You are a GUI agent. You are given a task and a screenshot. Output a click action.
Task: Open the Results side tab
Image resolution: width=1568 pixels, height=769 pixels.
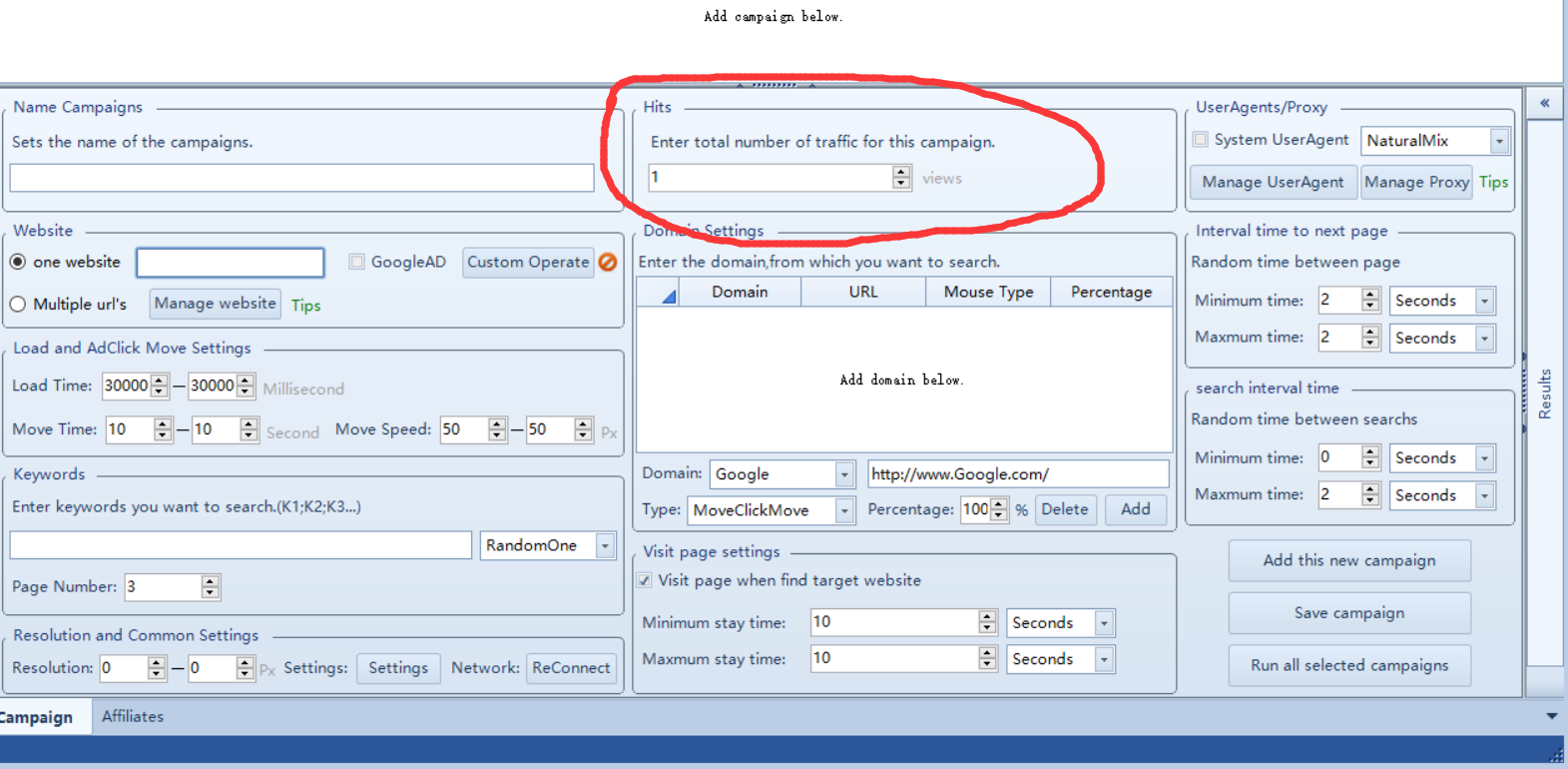(x=1544, y=394)
